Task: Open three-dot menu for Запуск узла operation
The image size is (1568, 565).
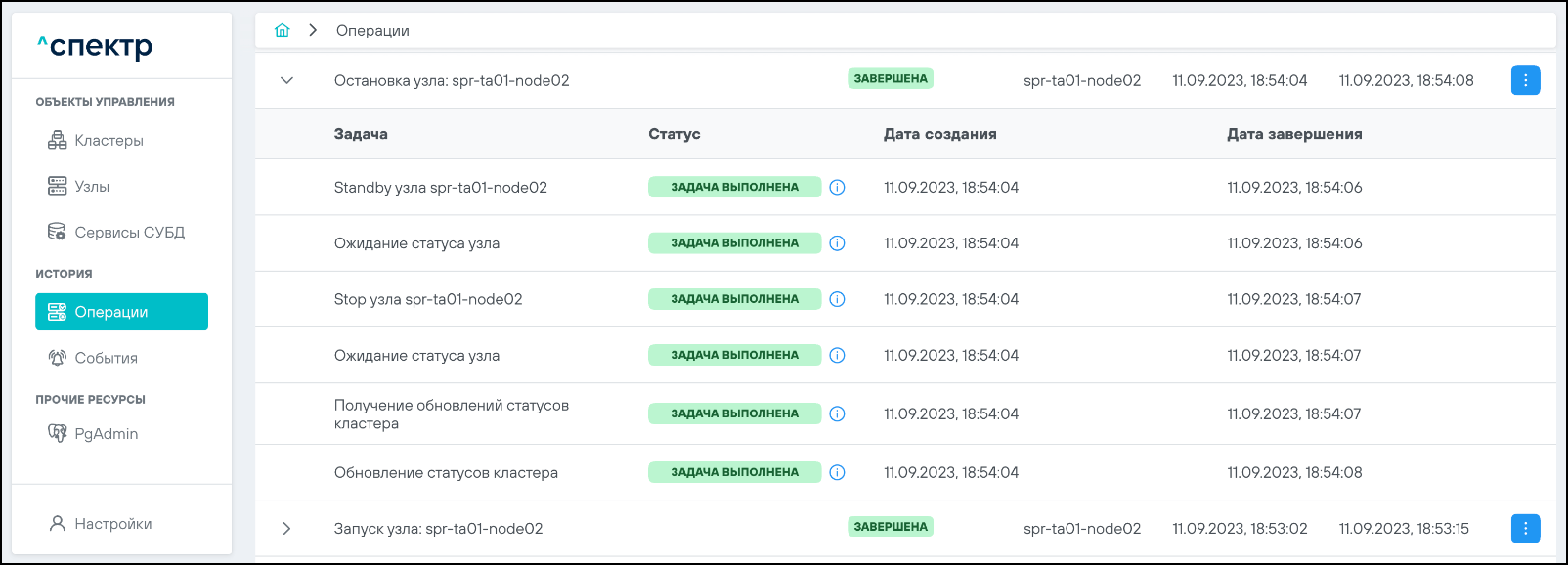Action: coord(1525,528)
